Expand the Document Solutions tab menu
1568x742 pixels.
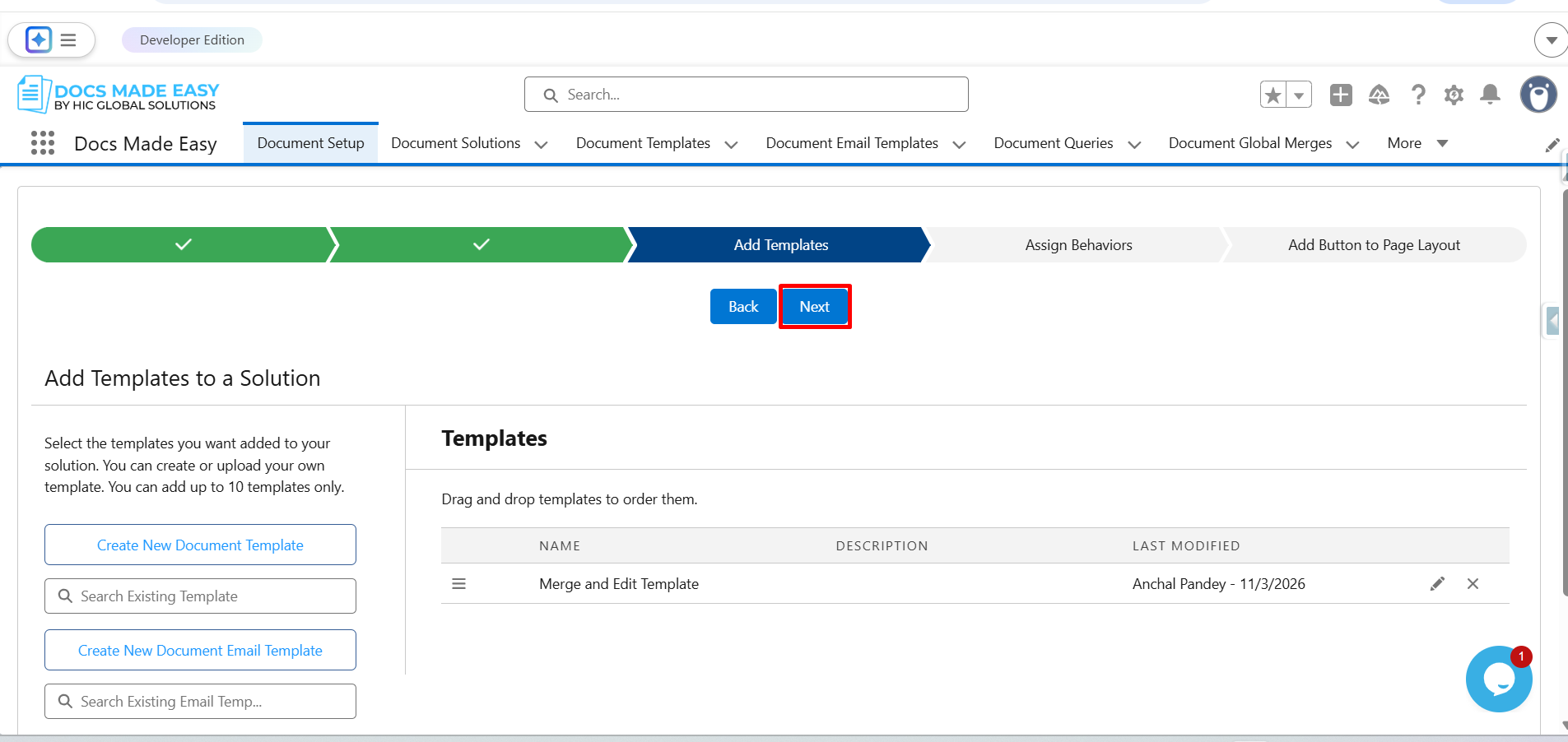(x=541, y=144)
